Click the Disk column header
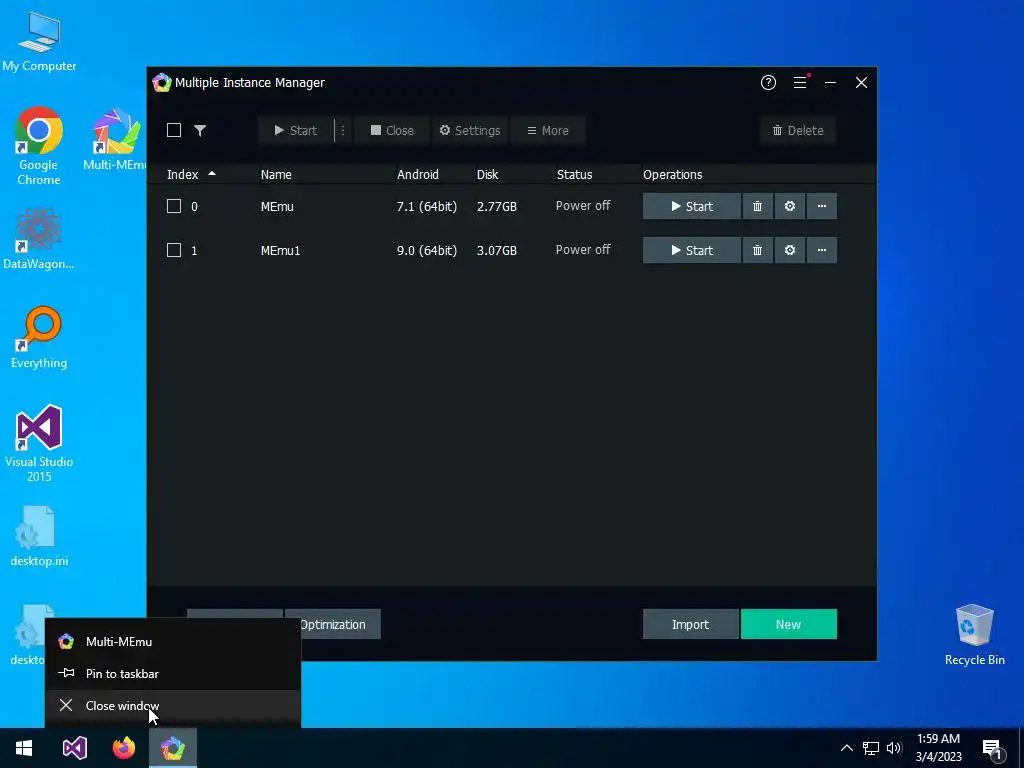The image size is (1024, 768). point(487,174)
